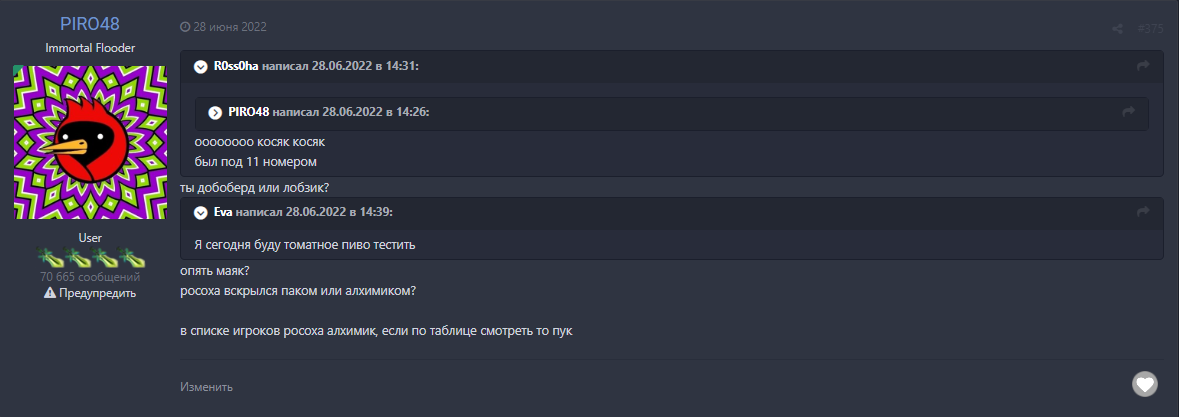
Task: Collapse the Eva quote block
Action: (x=201, y=212)
